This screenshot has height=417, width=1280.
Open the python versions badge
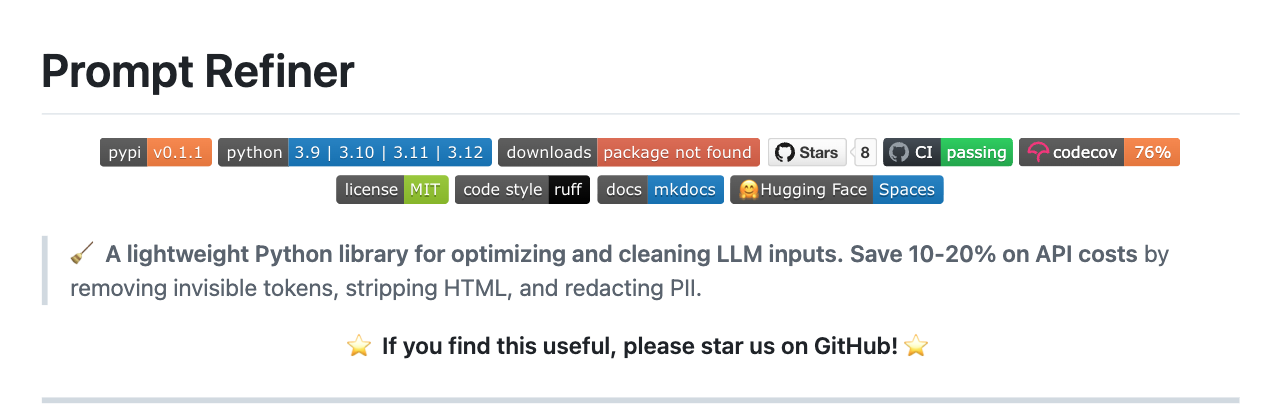click(x=354, y=152)
